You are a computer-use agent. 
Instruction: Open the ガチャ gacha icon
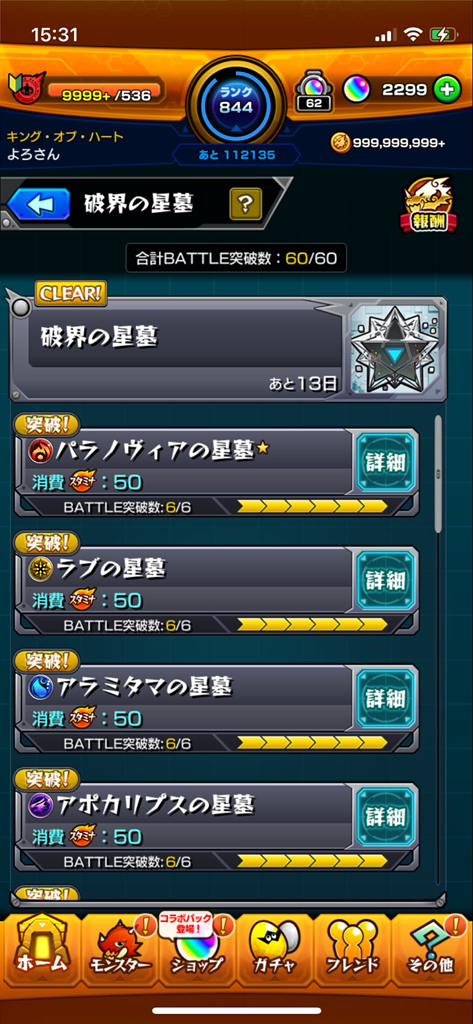point(274,951)
